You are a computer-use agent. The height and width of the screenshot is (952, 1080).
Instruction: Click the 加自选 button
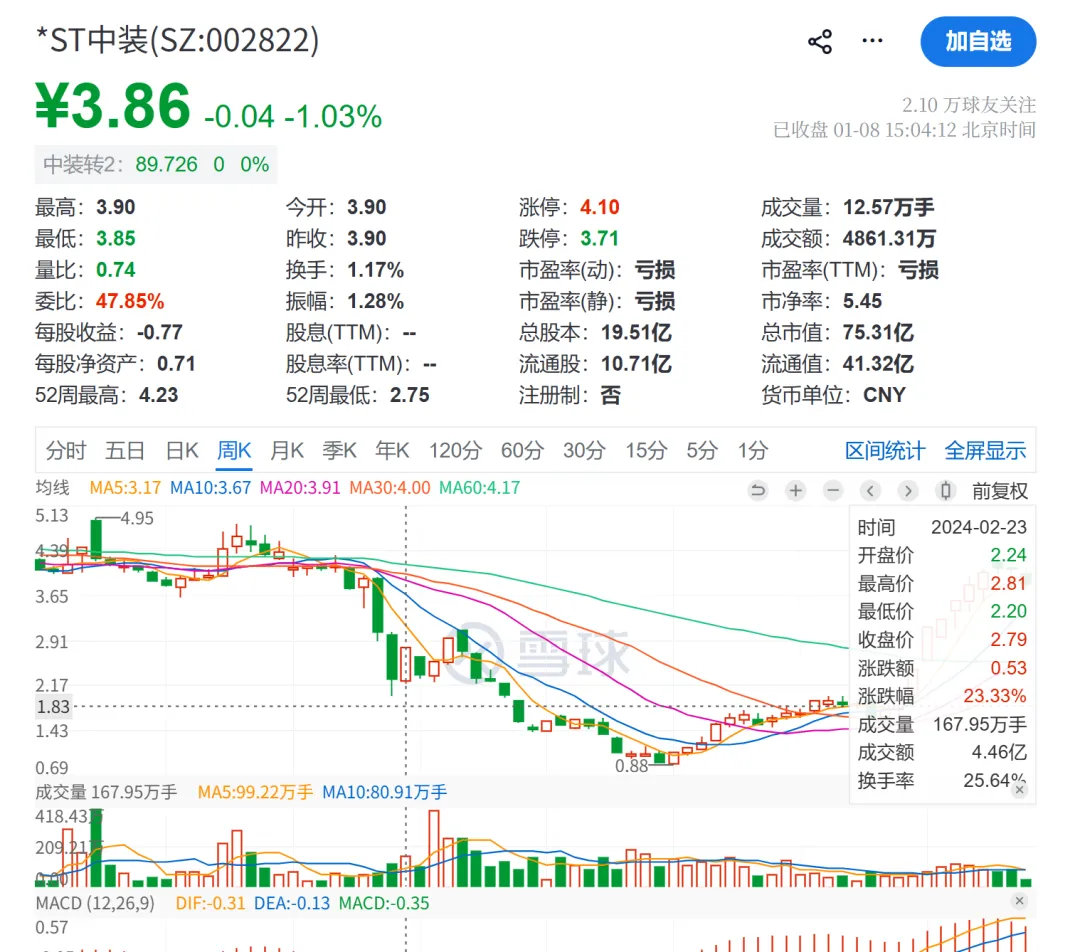point(978,42)
